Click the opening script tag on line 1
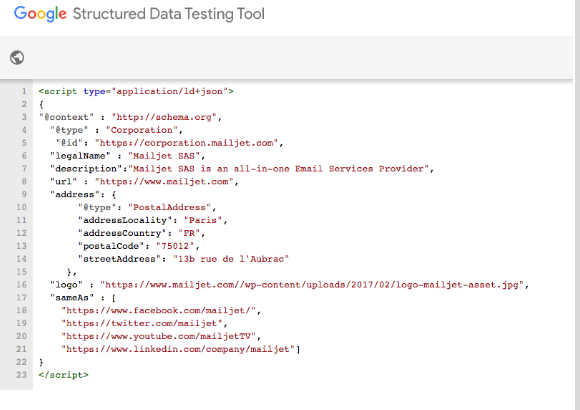 click(x=136, y=91)
